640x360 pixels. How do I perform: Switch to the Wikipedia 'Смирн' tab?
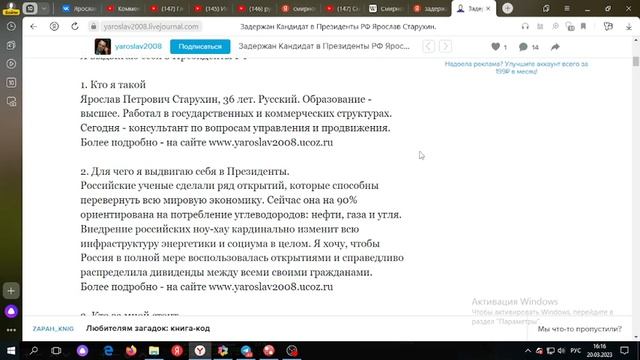coord(386,8)
